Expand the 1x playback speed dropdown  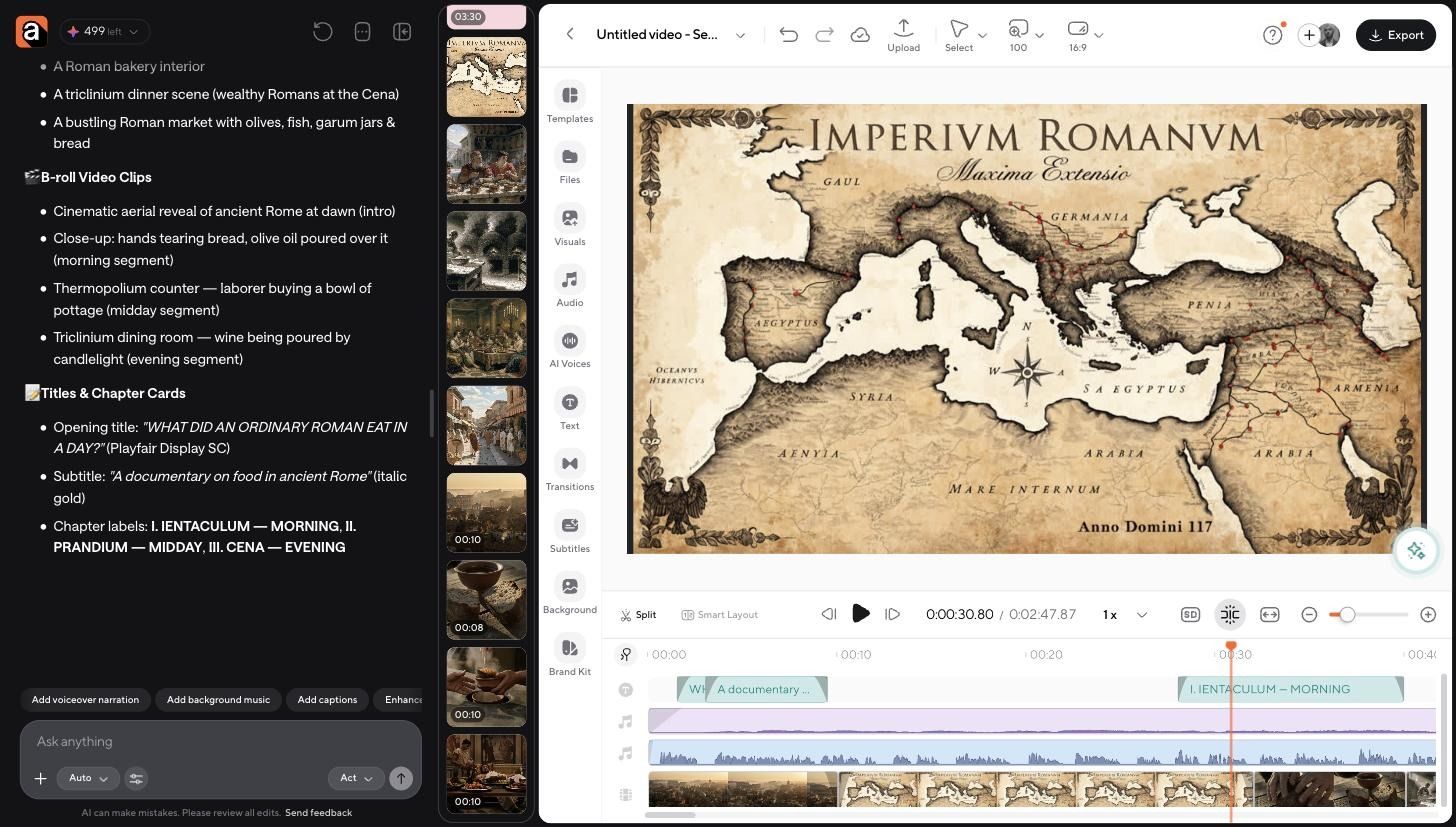(x=1125, y=615)
